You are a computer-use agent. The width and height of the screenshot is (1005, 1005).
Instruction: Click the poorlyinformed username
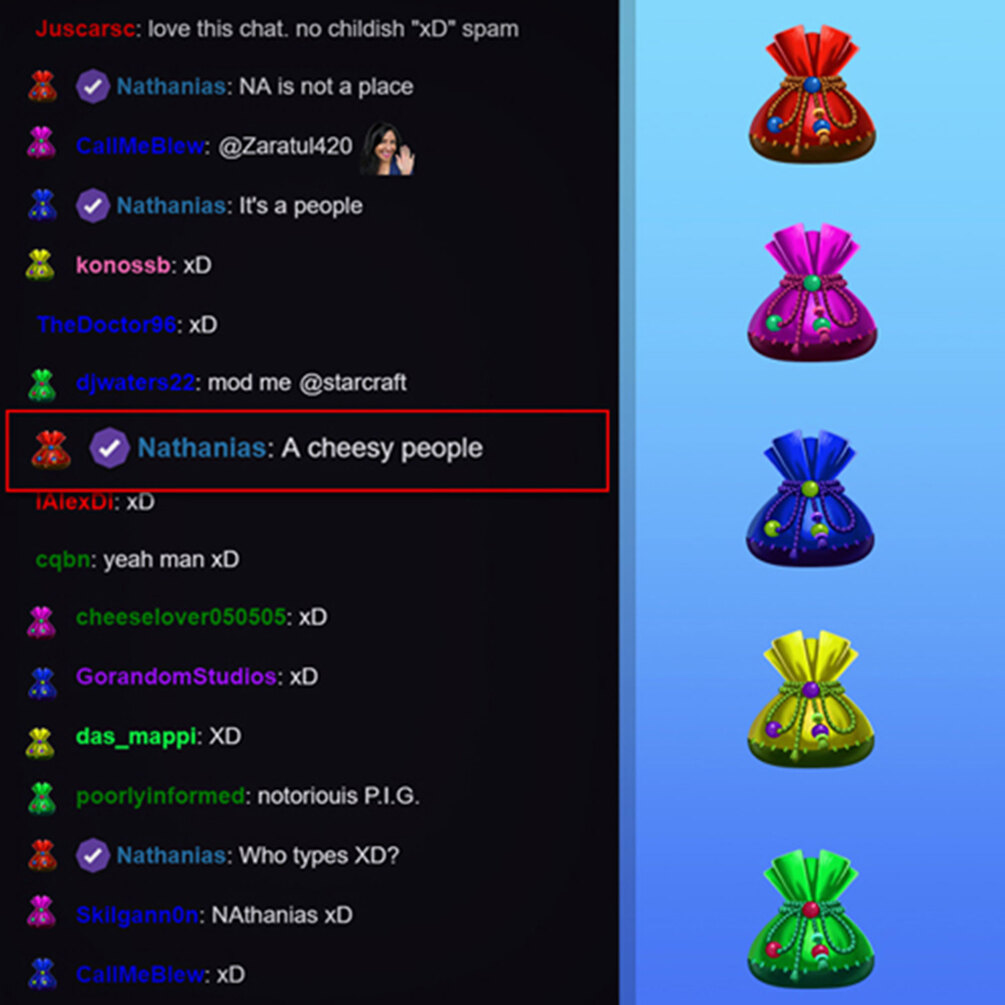click(x=160, y=796)
